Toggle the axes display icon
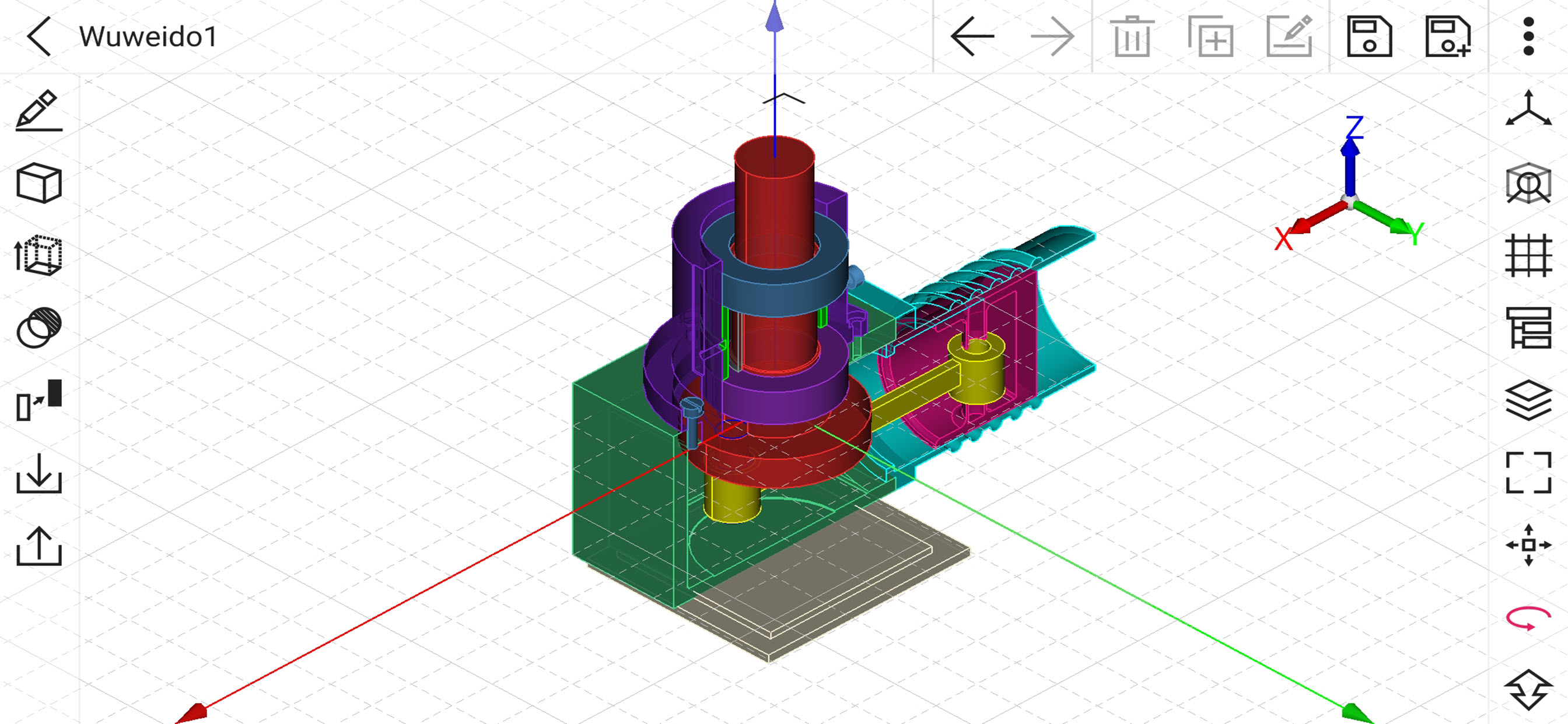 [x=1528, y=110]
